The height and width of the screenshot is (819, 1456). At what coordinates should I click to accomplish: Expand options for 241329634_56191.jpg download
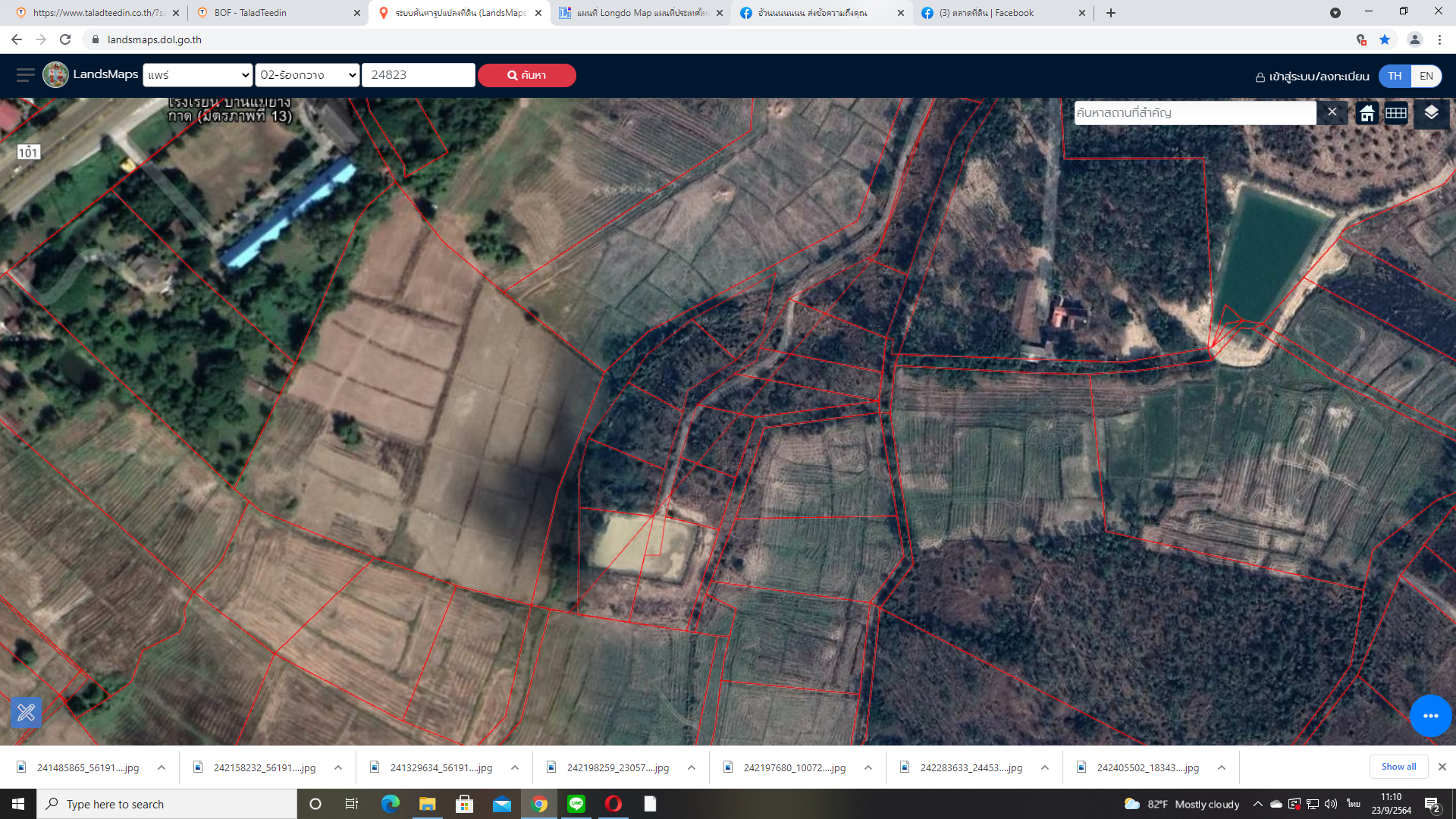coord(515,767)
